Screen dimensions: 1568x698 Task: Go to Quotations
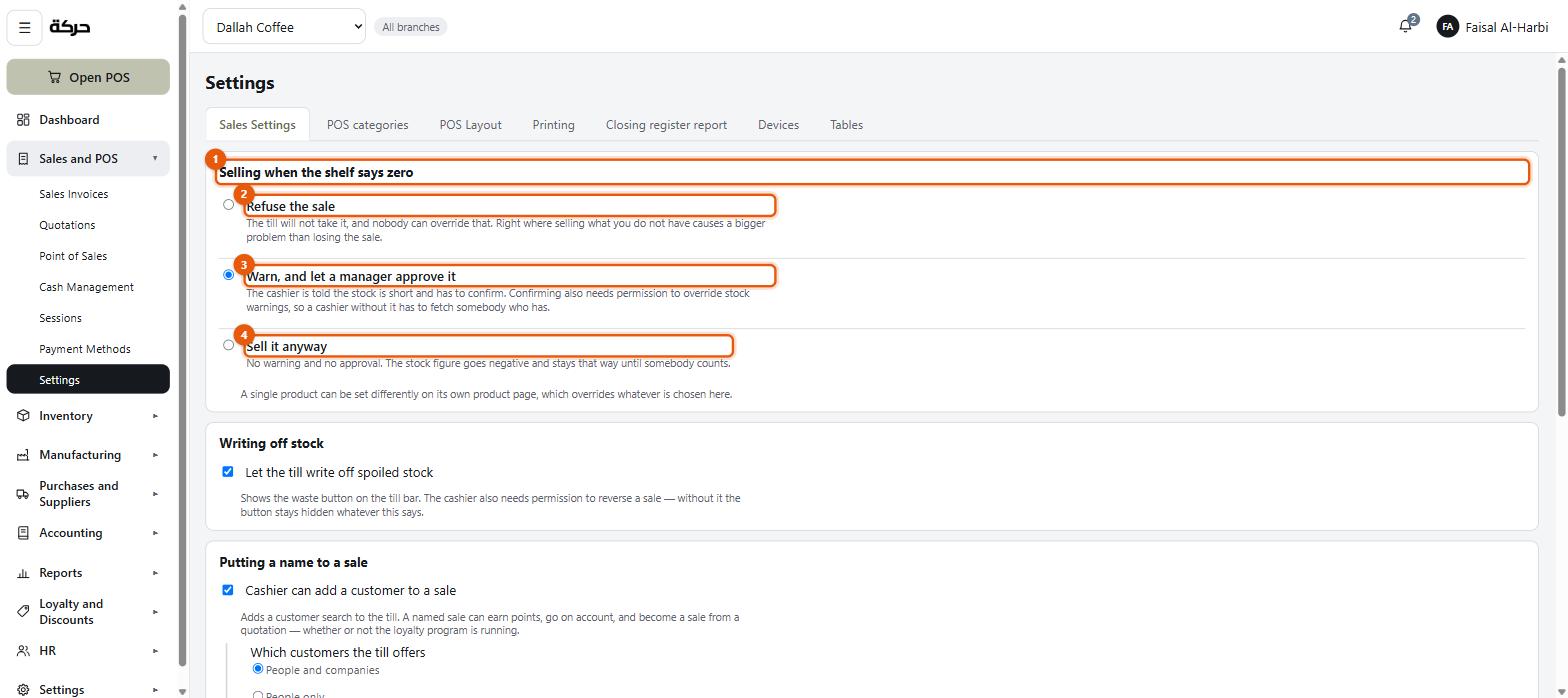point(88,225)
